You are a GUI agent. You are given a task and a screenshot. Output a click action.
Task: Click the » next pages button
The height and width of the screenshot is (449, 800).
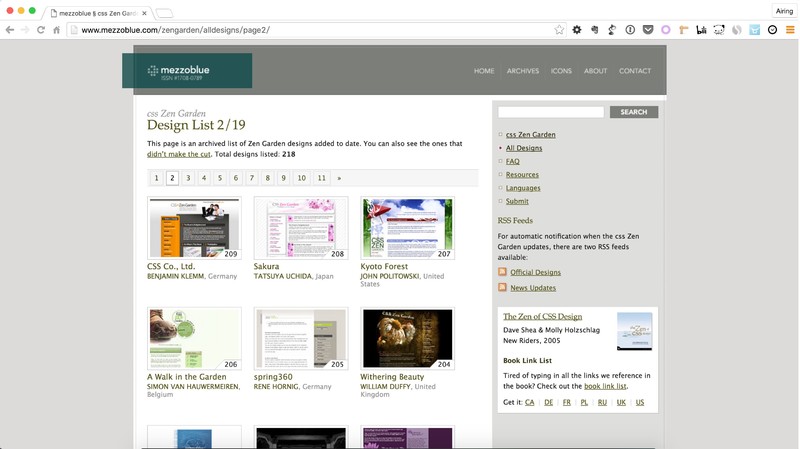click(x=339, y=178)
